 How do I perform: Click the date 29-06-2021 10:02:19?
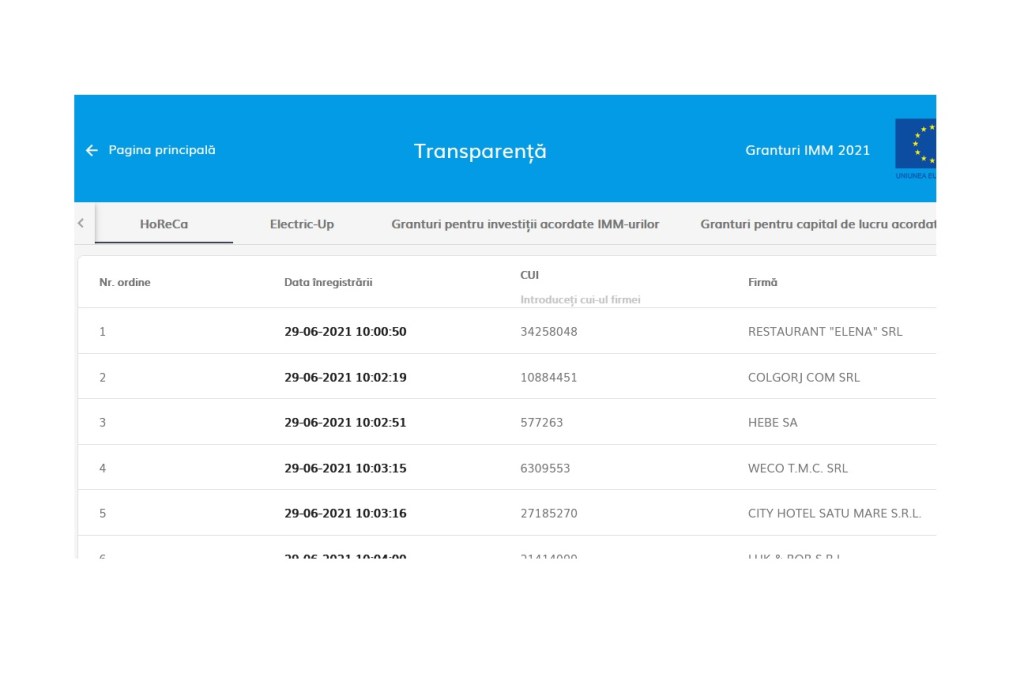(x=345, y=377)
